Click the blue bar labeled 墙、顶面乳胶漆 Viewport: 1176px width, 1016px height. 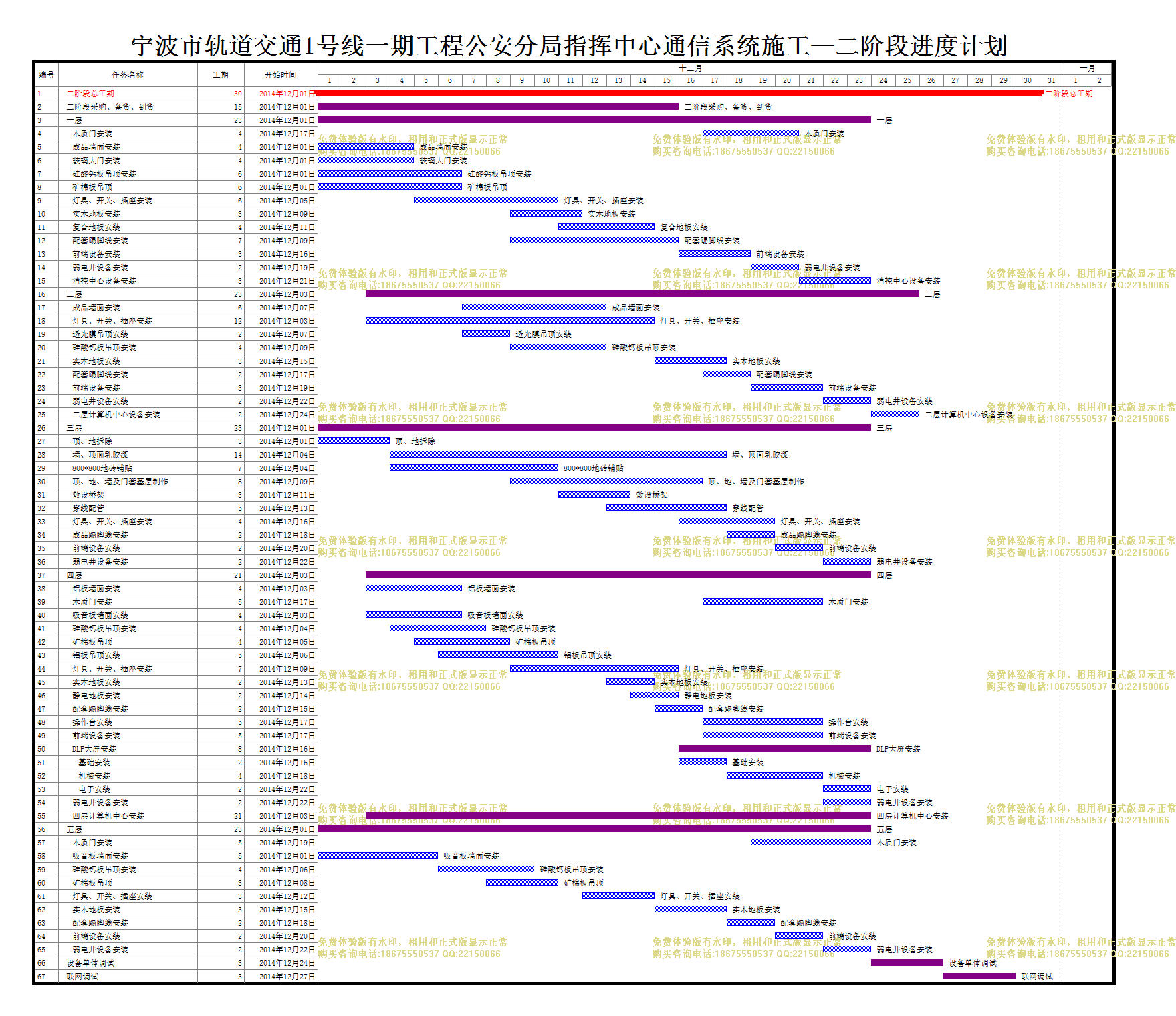tap(558, 454)
